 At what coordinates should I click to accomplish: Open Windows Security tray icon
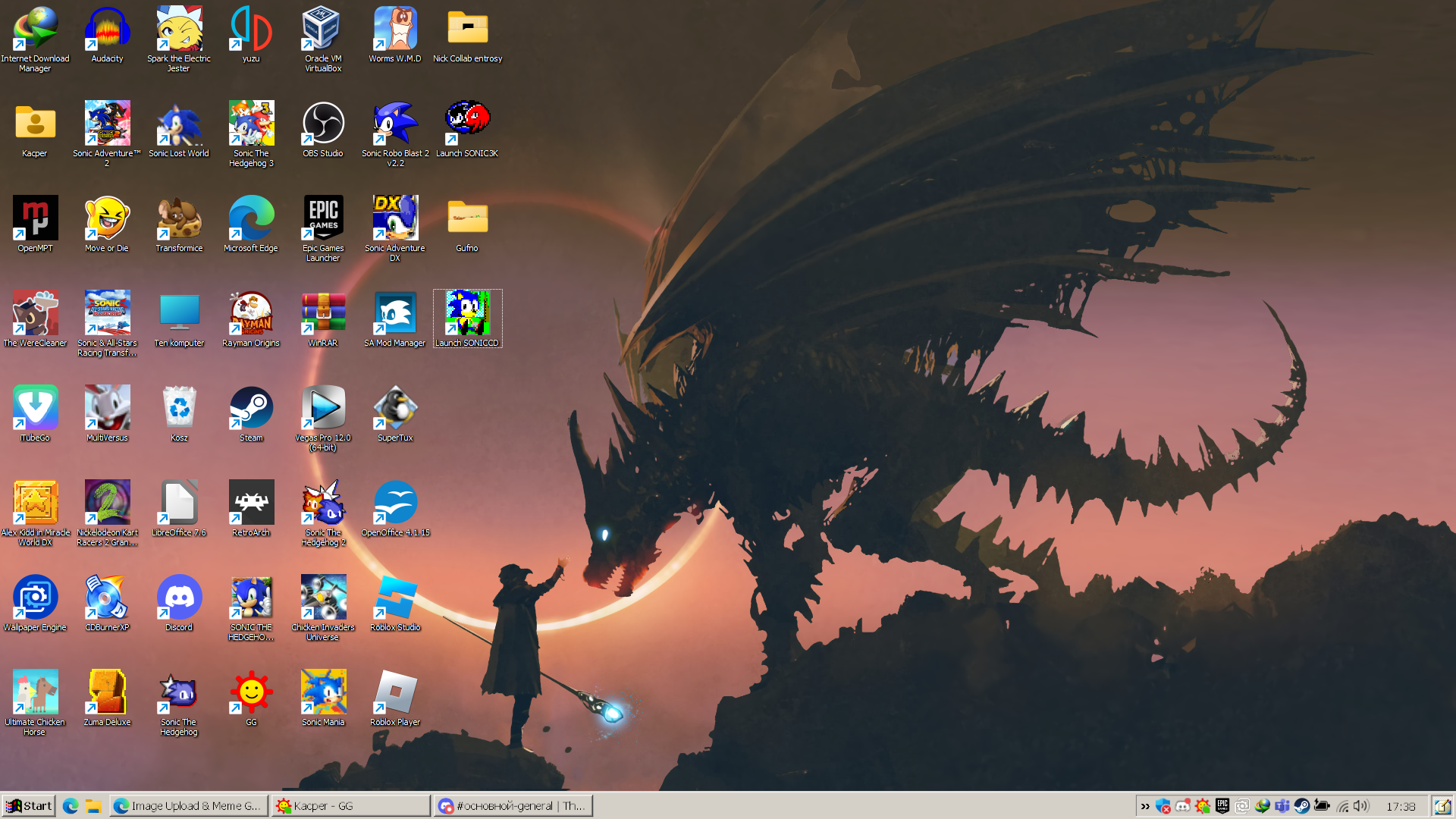pyautogui.click(x=1163, y=806)
